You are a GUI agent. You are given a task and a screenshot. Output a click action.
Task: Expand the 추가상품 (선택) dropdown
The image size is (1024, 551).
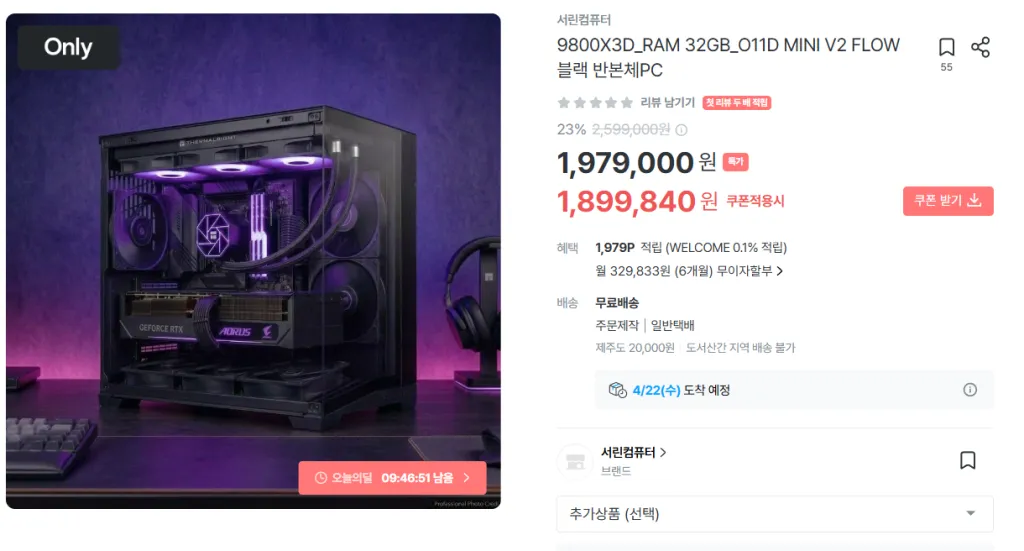[775, 514]
